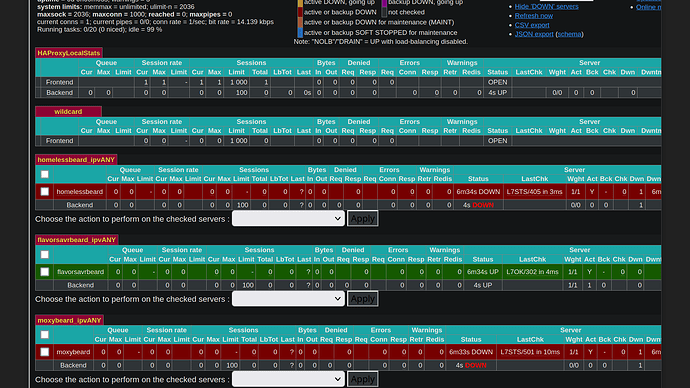Click 'Denied' header in flavorsavrbeard table
This screenshot has width=690, height=388.
click(x=352, y=250)
